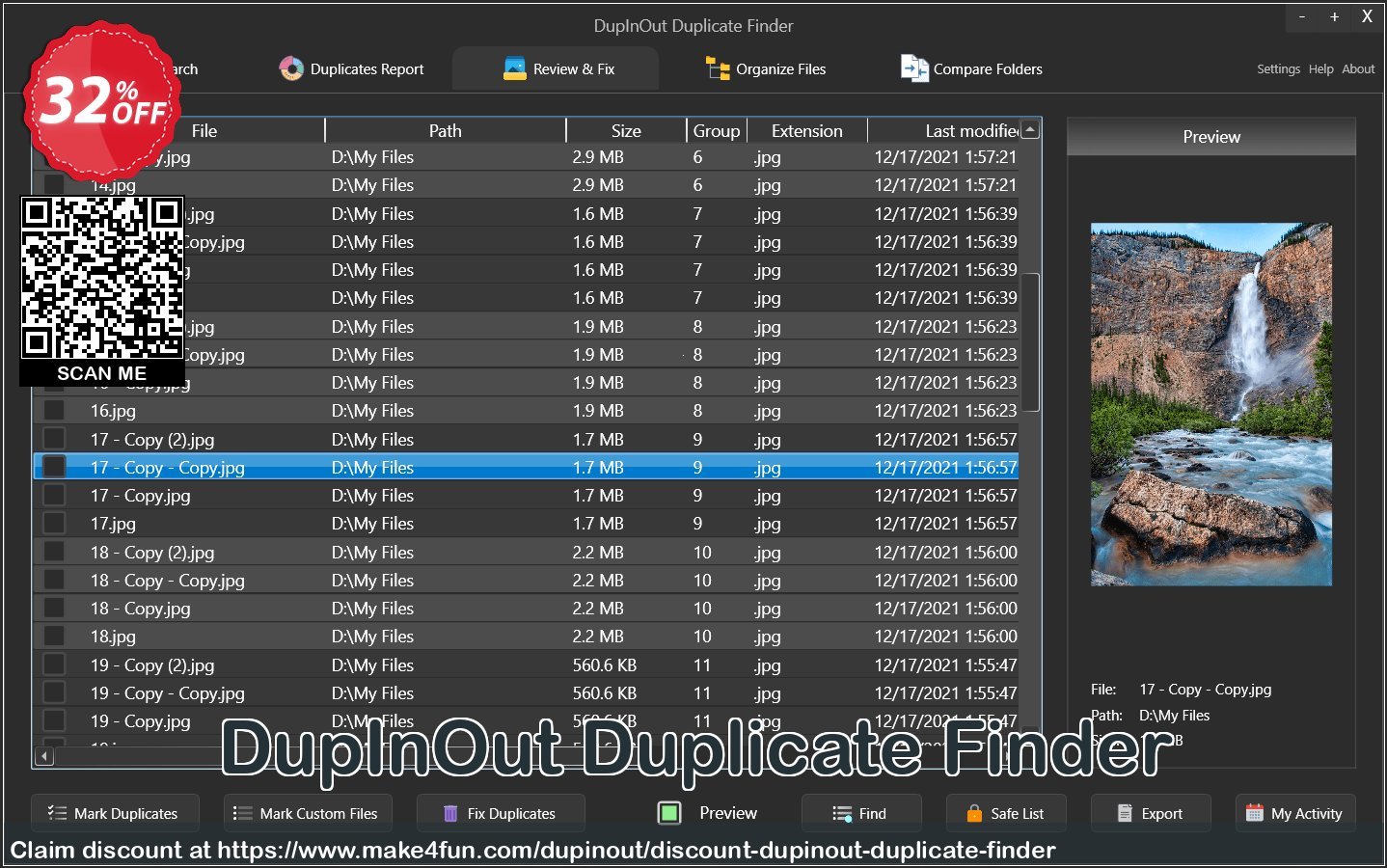
Task: Select the 18 - Copy.jpg file name
Action: tap(141, 609)
